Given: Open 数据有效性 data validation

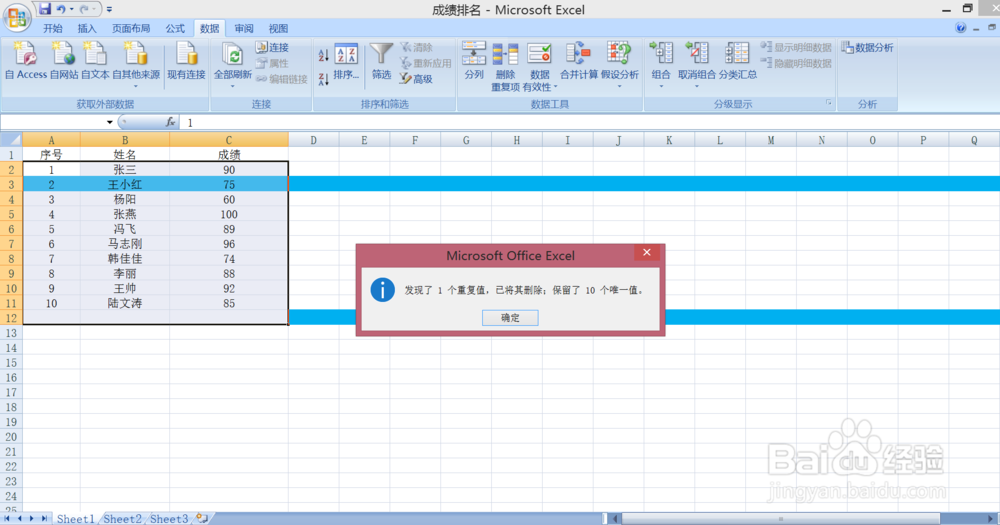Looking at the screenshot, I should tap(540, 66).
